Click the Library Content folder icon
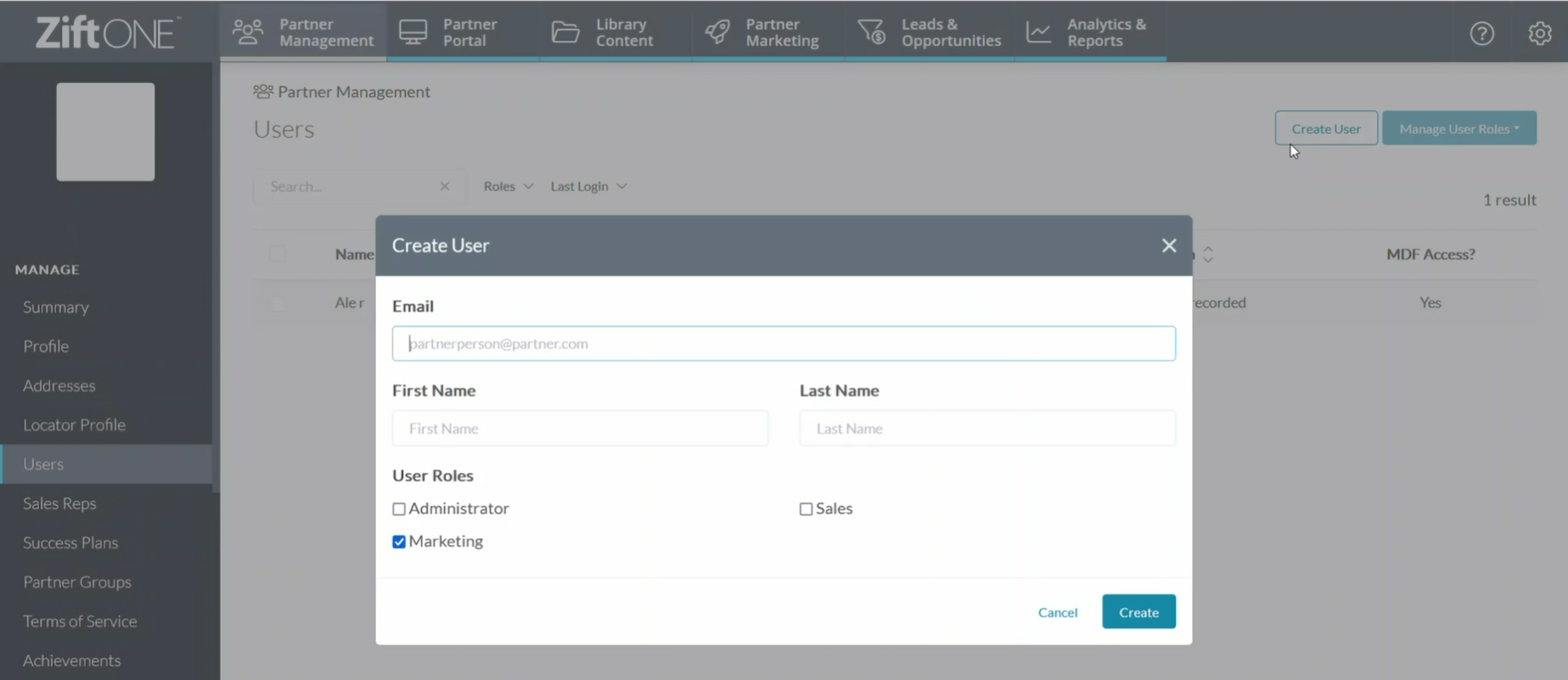The width and height of the screenshot is (1568, 680). tap(565, 32)
